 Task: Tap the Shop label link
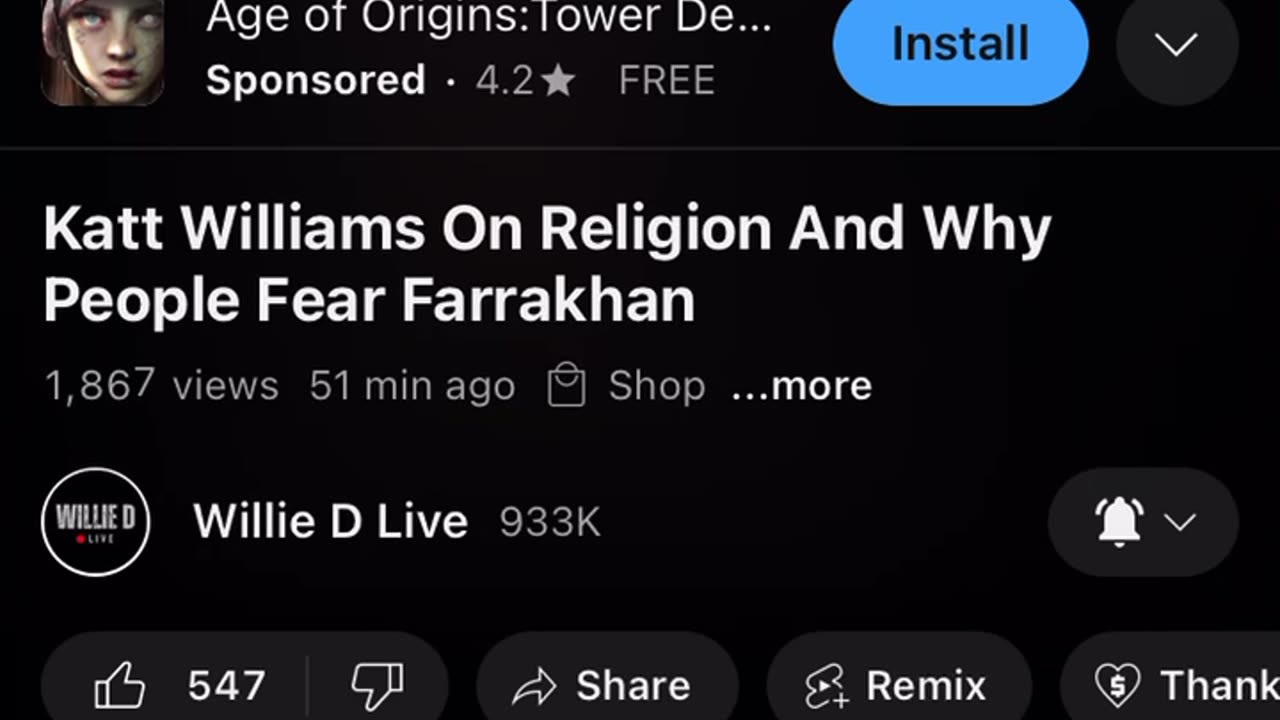[x=657, y=386]
